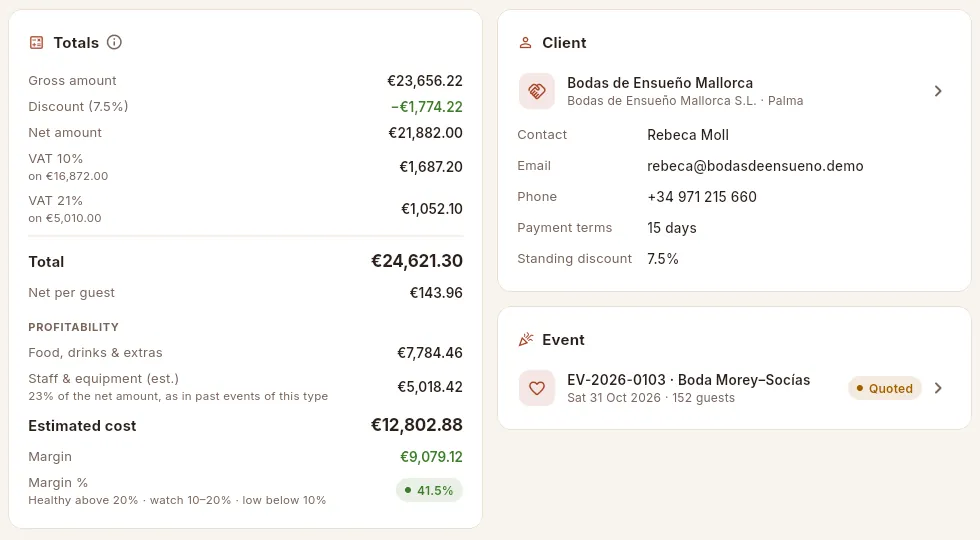The height and width of the screenshot is (540, 980).
Task: Expand the EV-2026-0103 event chevron
Action: pos(938,388)
